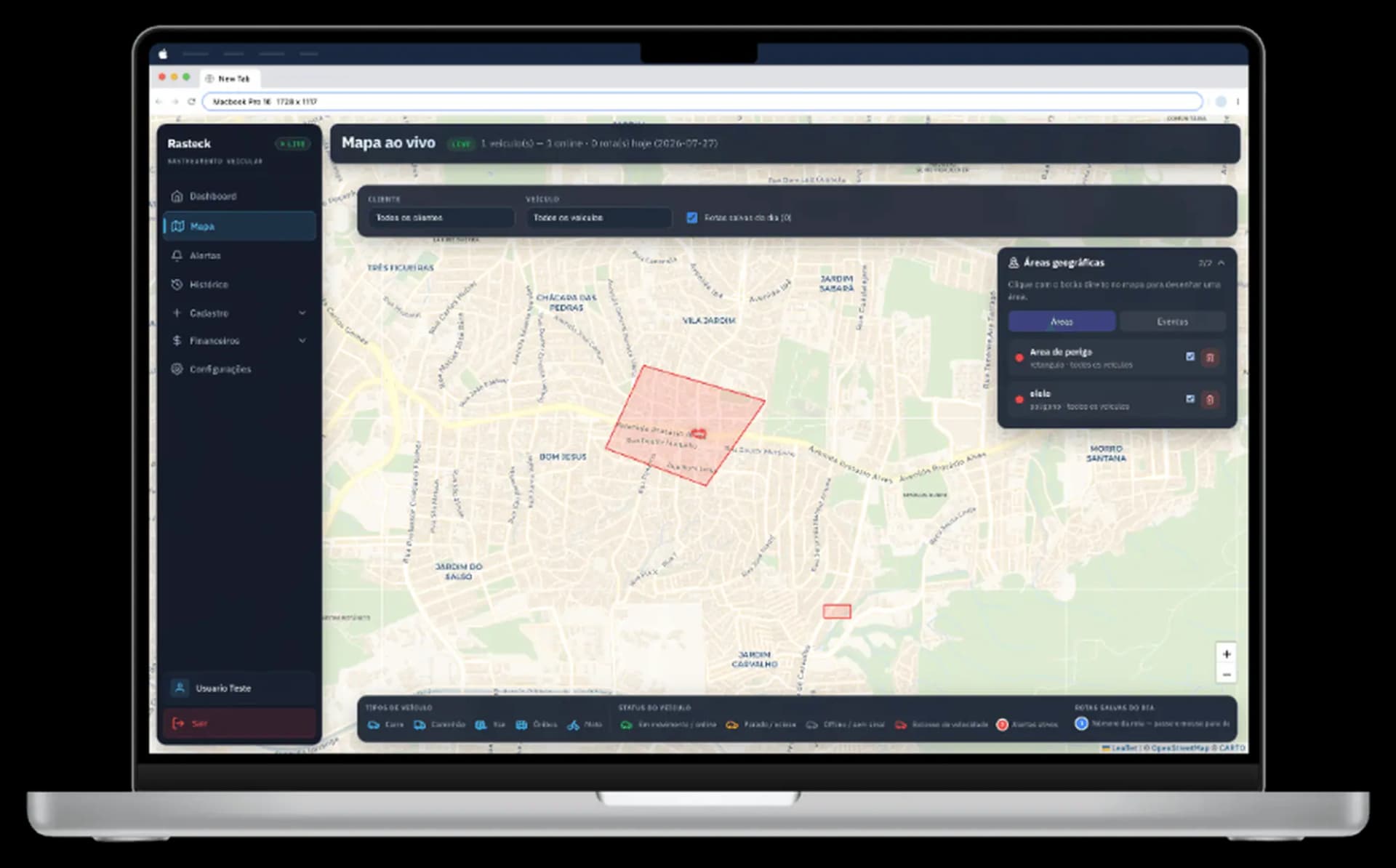Click the Cadastro plus icon

coord(177,313)
